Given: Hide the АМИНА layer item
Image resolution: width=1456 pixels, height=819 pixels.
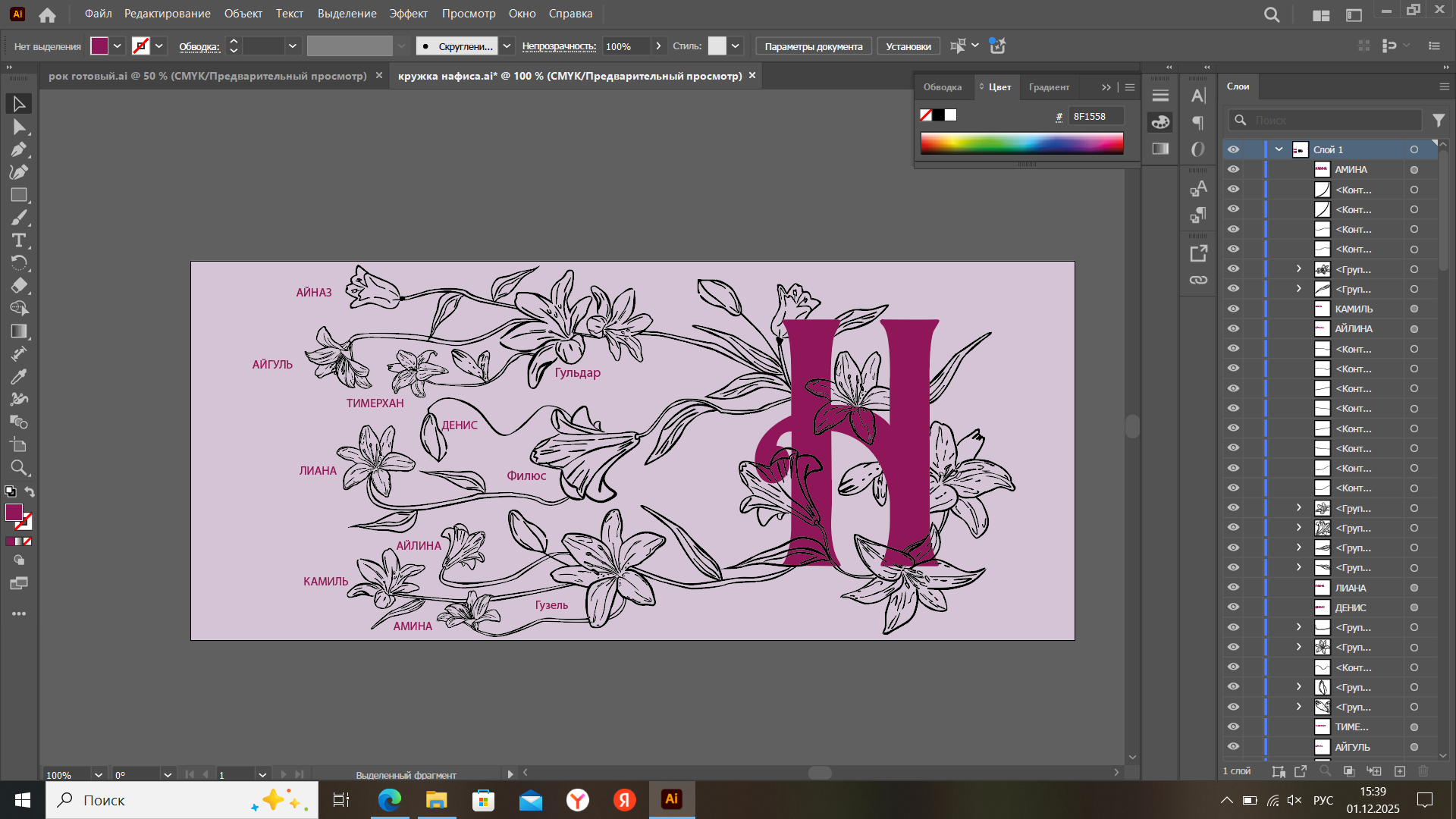Looking at the screenshot, I should tap(1234, 169).
